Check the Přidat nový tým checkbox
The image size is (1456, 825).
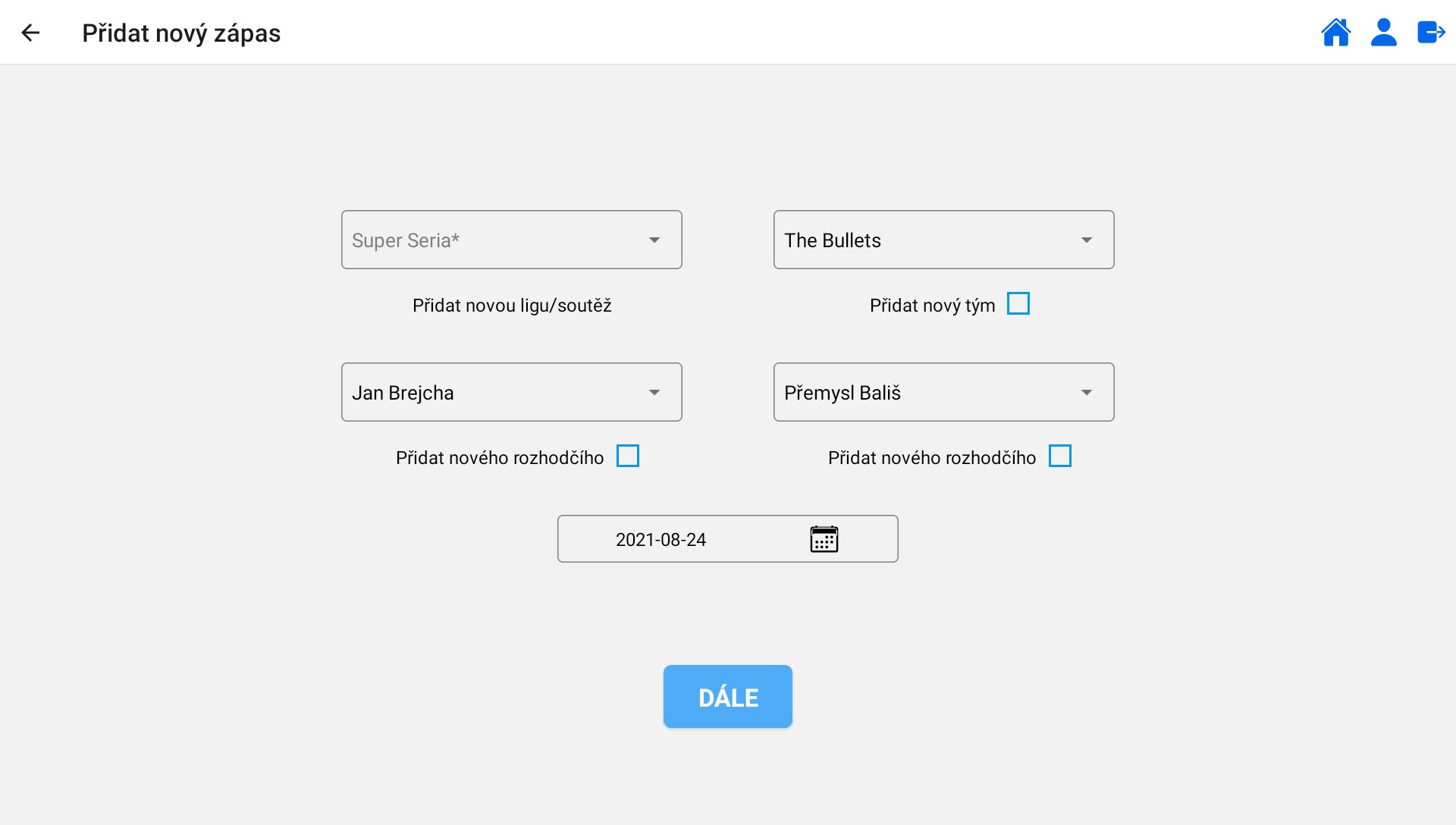coord(1018,304)
